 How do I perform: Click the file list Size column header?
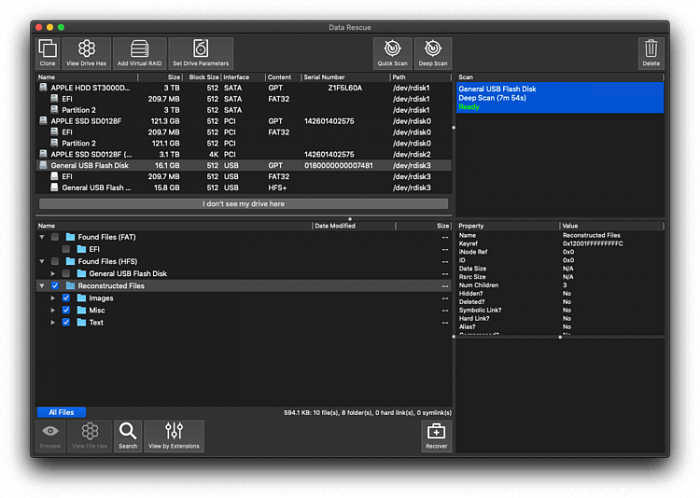424,226
